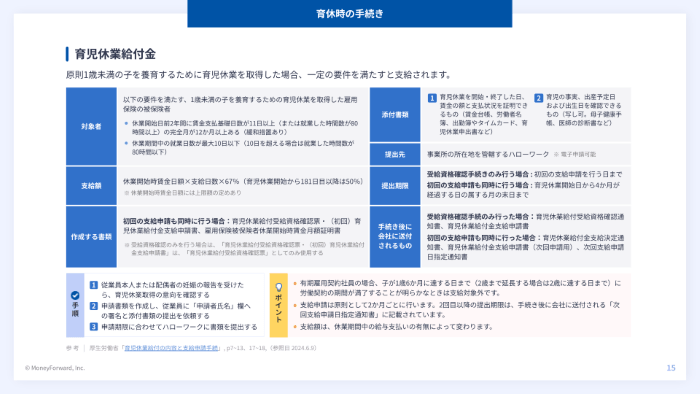
Task: Click the page number 15
Action: click(671, 368)
